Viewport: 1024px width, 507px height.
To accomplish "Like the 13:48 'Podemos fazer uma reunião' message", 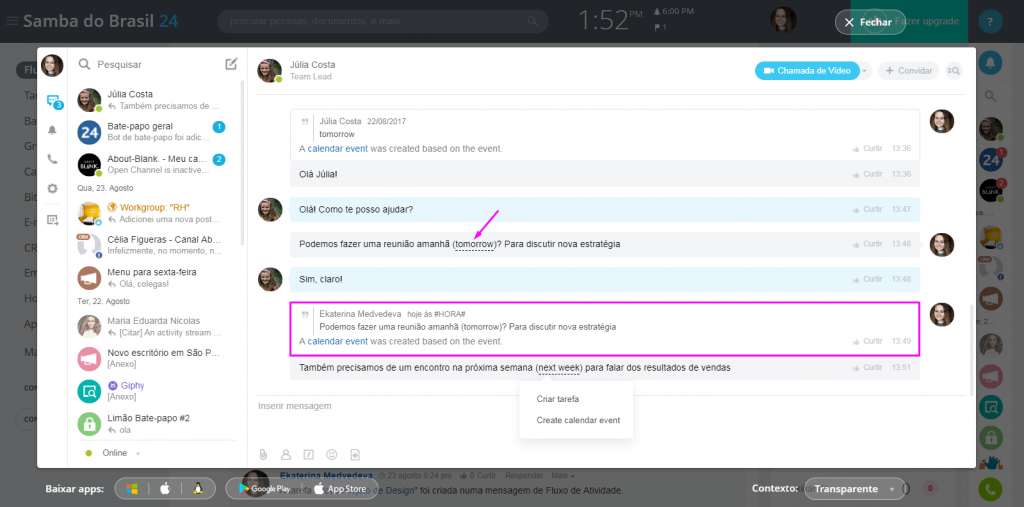I will (868, 244).
